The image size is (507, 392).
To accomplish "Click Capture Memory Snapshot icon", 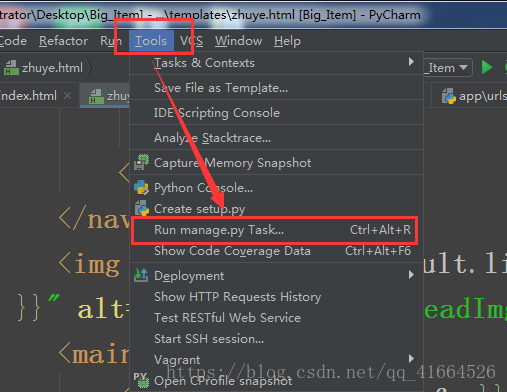I will [142, 163].
